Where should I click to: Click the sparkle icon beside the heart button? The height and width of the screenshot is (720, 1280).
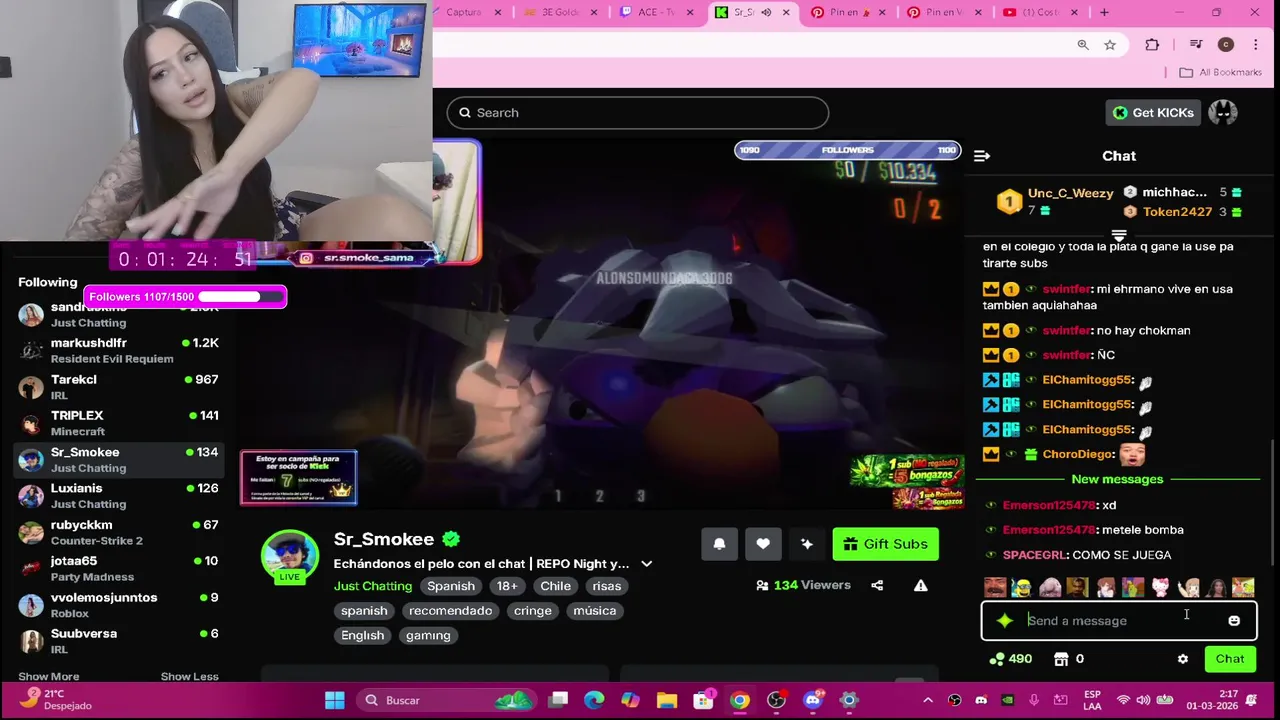(807, 544)
